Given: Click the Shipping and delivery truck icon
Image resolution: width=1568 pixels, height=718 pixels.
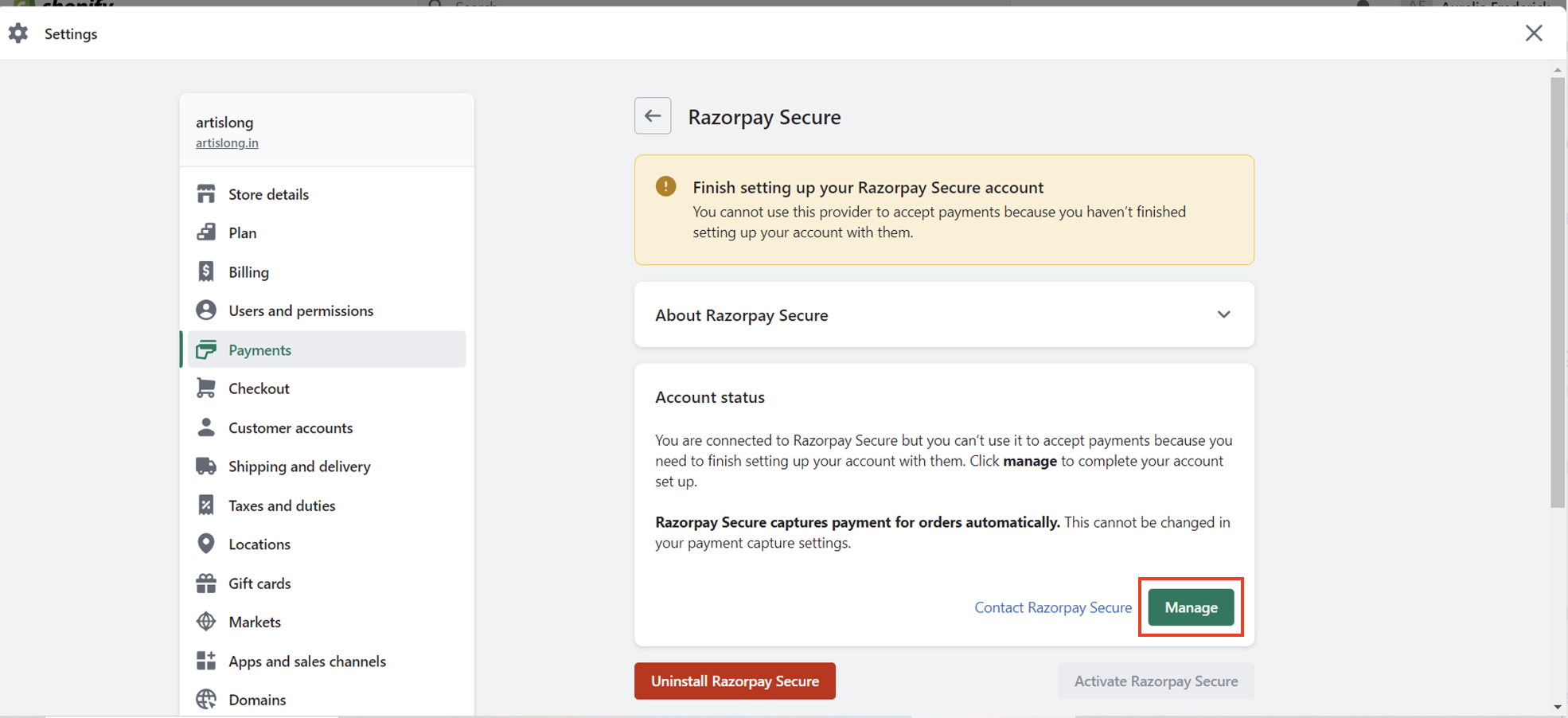Looking at the screenshot, I should click(206, 466).
